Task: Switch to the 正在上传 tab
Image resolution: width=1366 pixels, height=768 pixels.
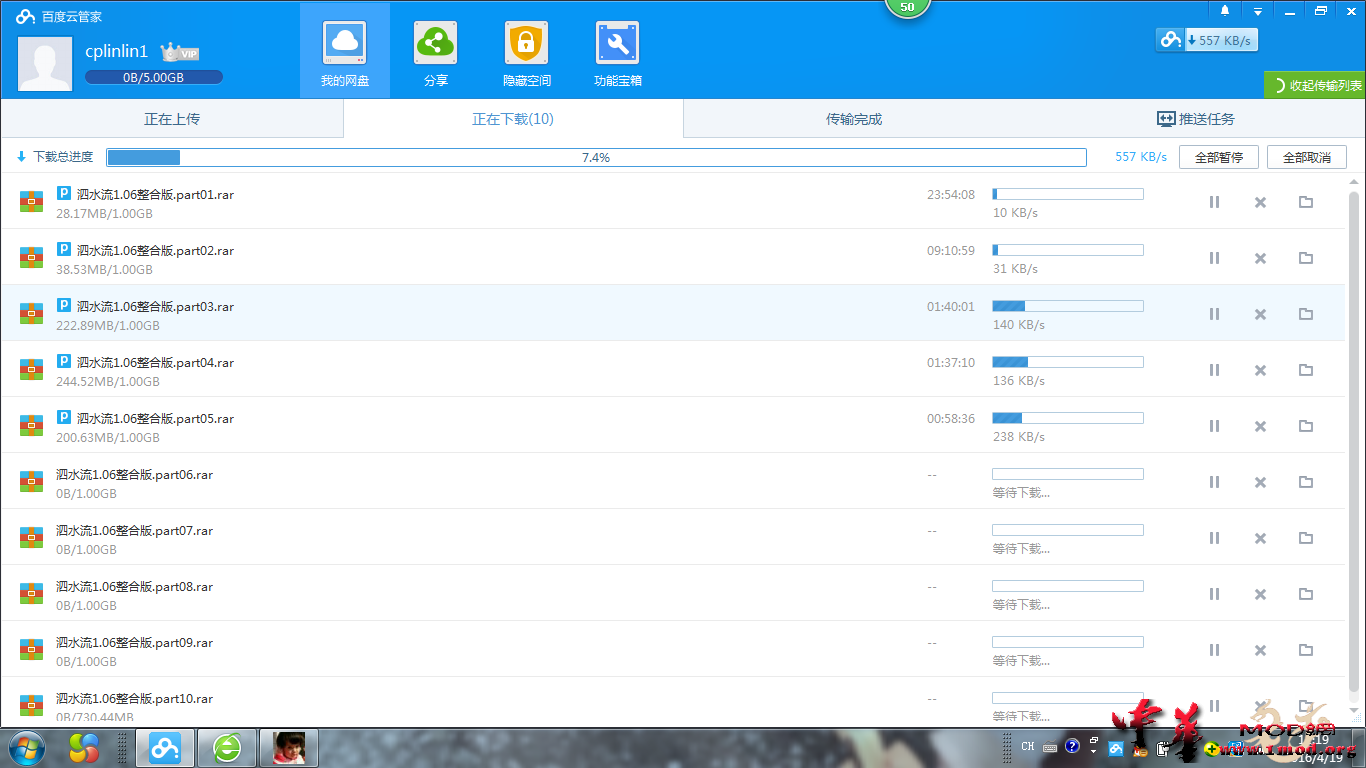Action: click(172, 119)
